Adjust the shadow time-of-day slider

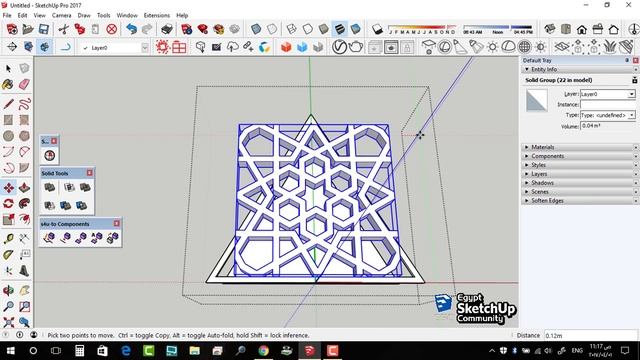point(498,29)
